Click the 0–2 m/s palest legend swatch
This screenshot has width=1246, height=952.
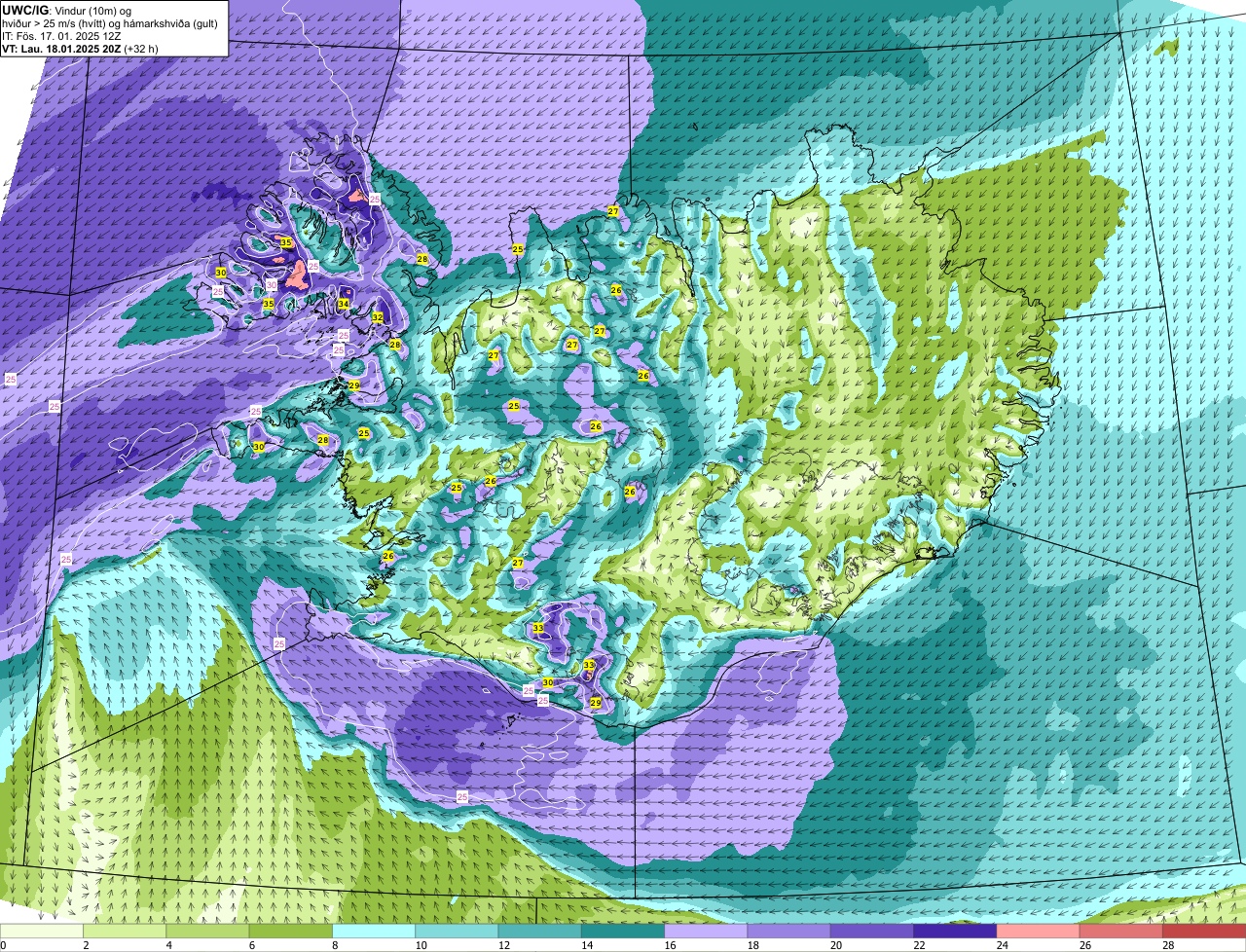point(42,932)
